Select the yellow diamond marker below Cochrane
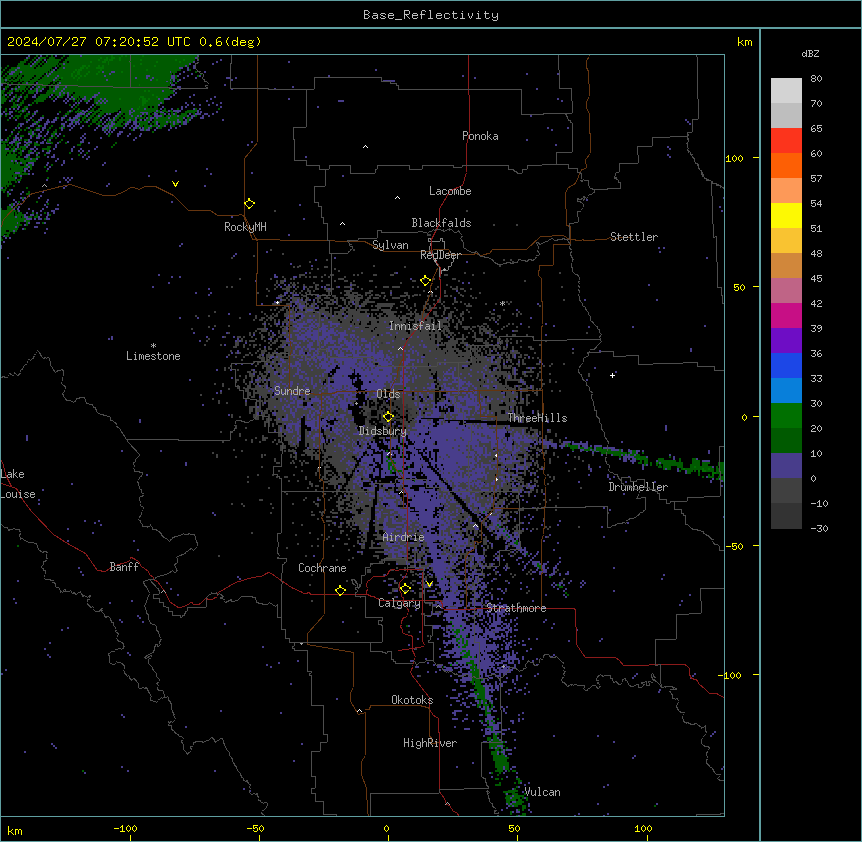 340,590
